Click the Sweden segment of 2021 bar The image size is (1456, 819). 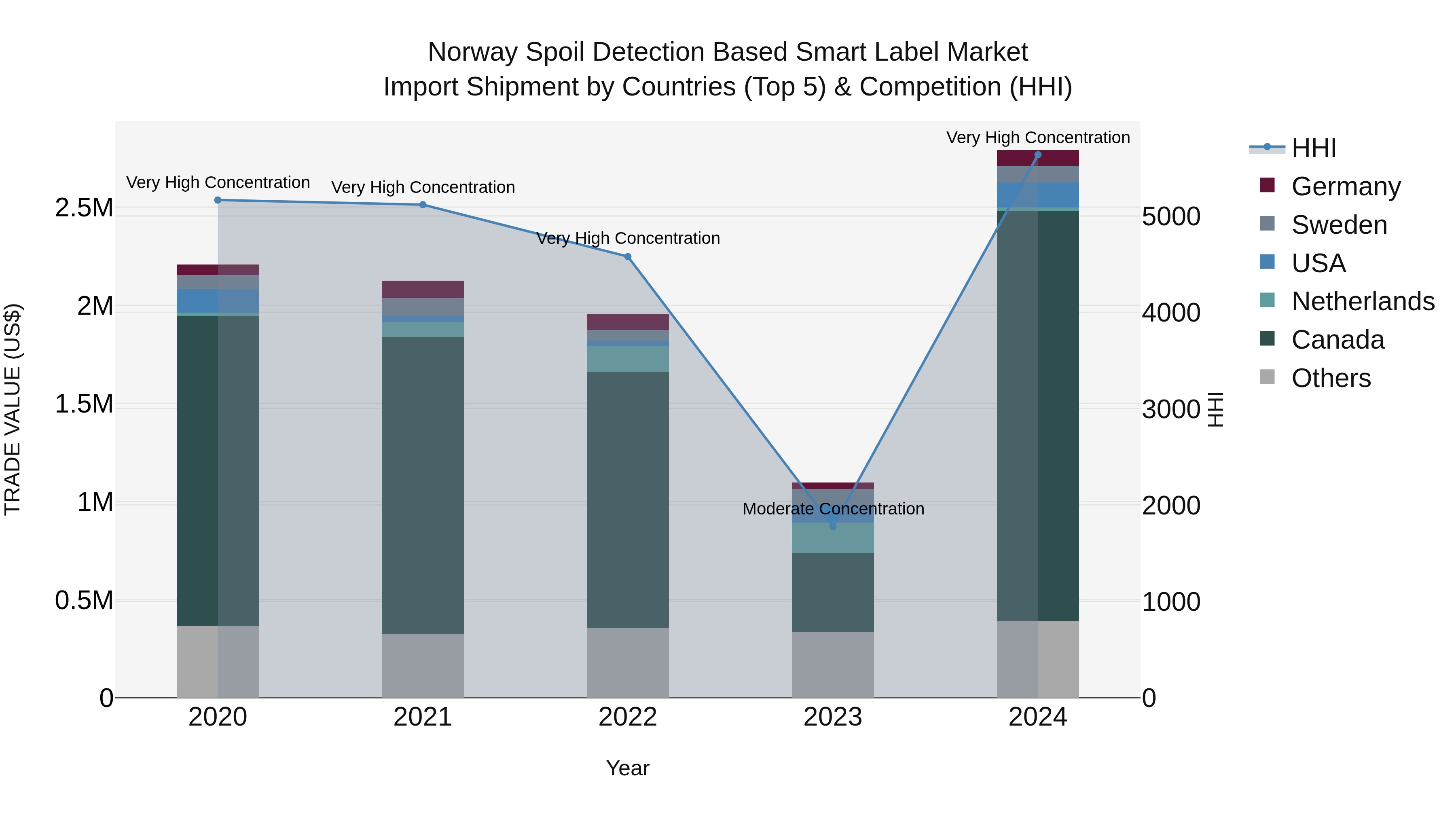click(423, 306)
